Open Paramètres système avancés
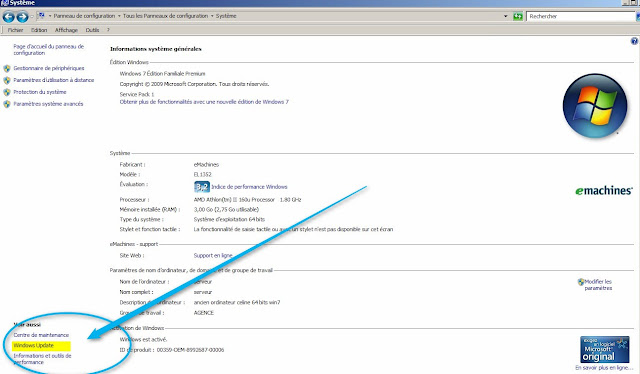 pos(48,104)
